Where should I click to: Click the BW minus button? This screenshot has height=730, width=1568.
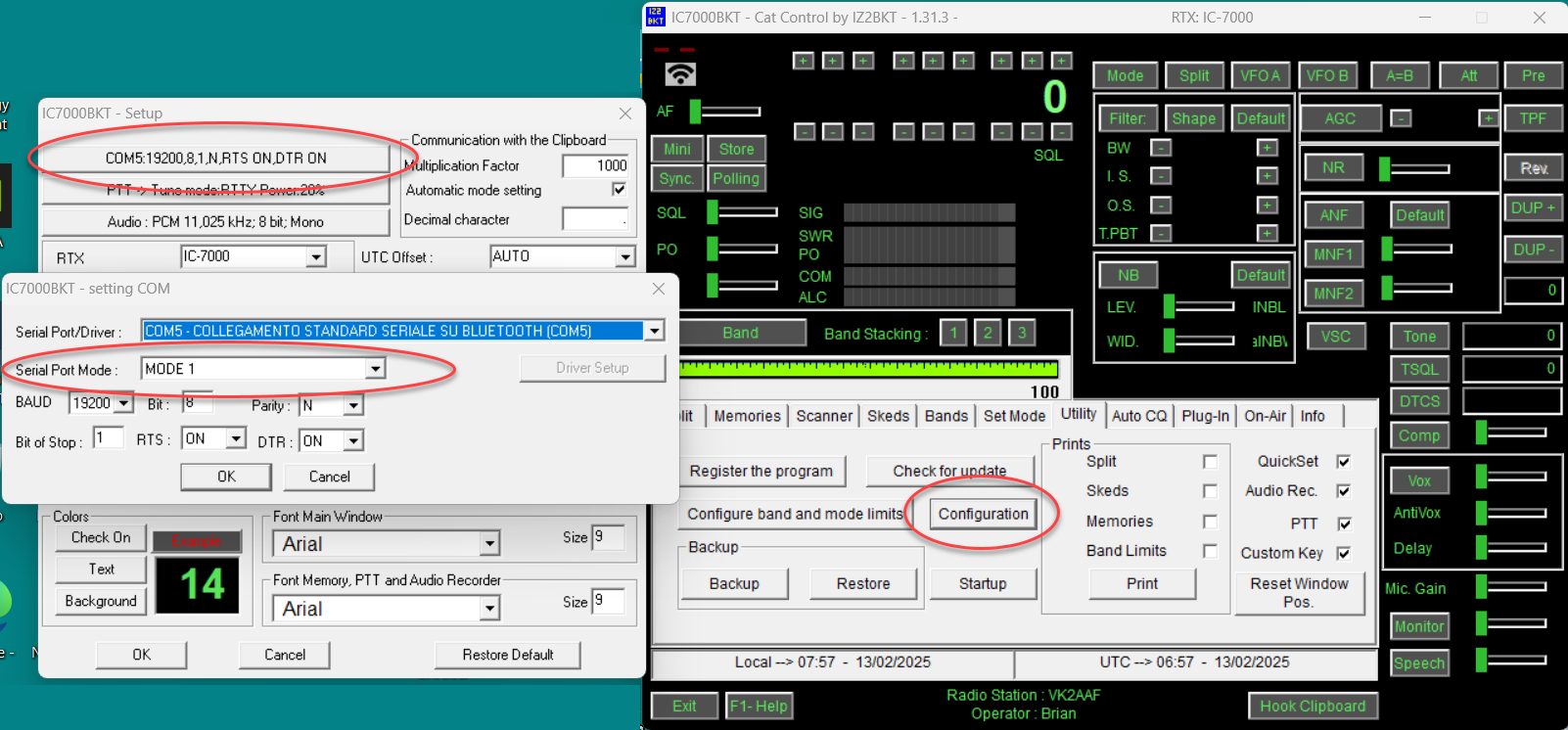(1161, 148)
